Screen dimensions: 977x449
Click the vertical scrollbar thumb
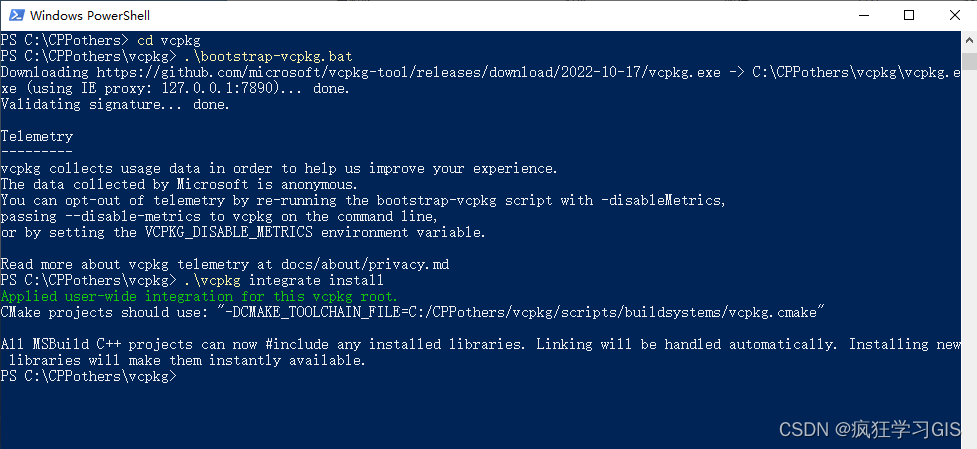[x=969, y=62]
